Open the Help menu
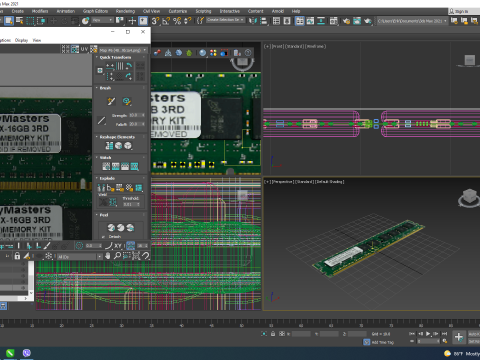The width and height of the screenshot is (480, 360). [296, 11]
